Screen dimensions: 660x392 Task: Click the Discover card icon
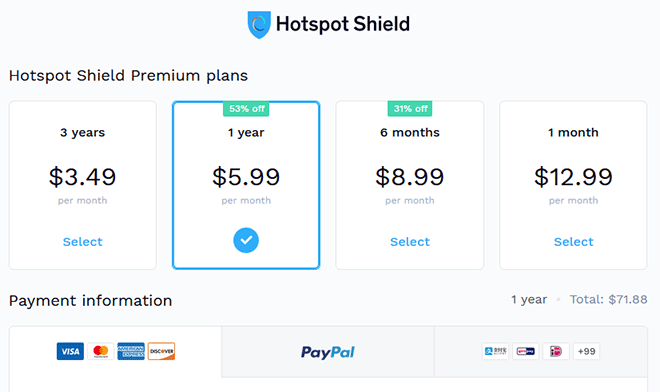coord(161,351)
